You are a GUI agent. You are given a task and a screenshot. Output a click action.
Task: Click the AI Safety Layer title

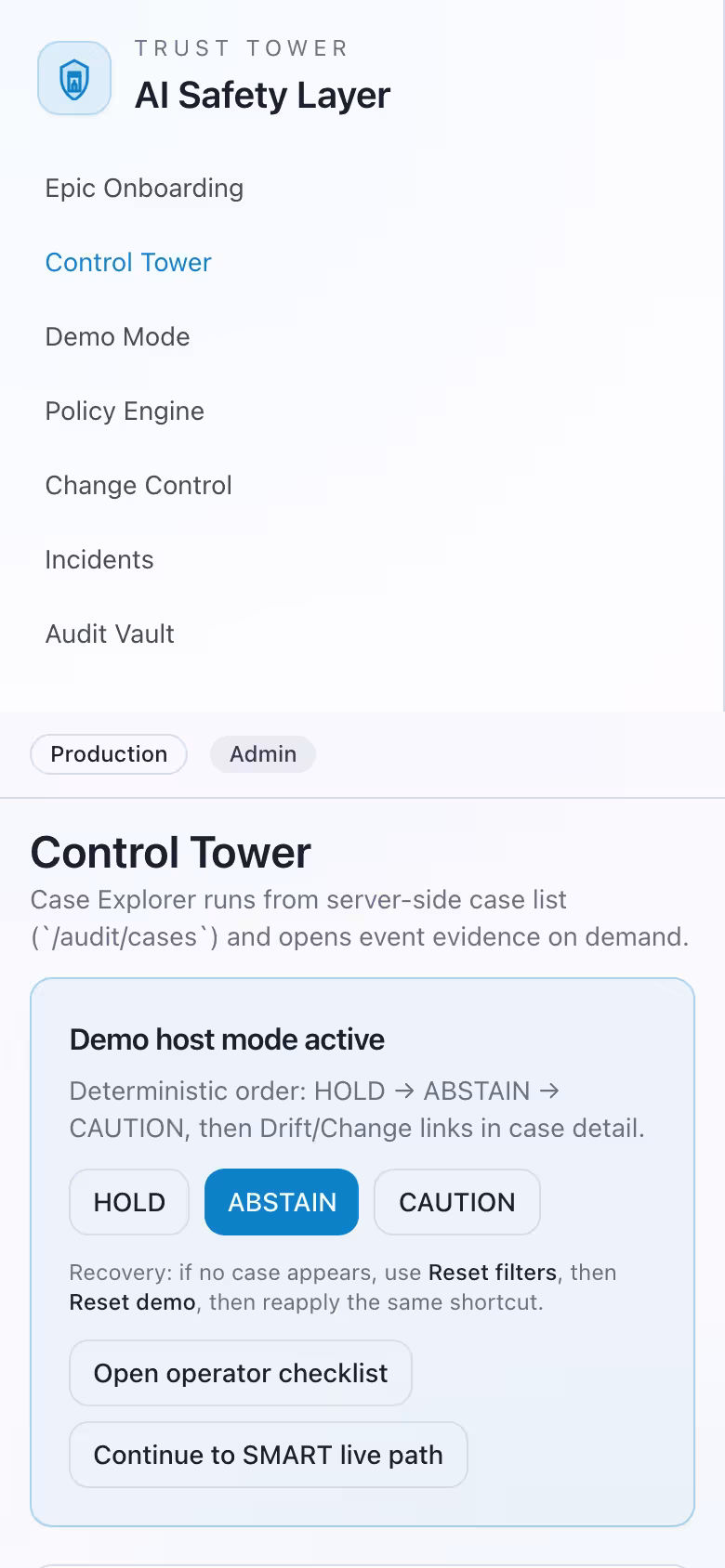click(262, 94)
